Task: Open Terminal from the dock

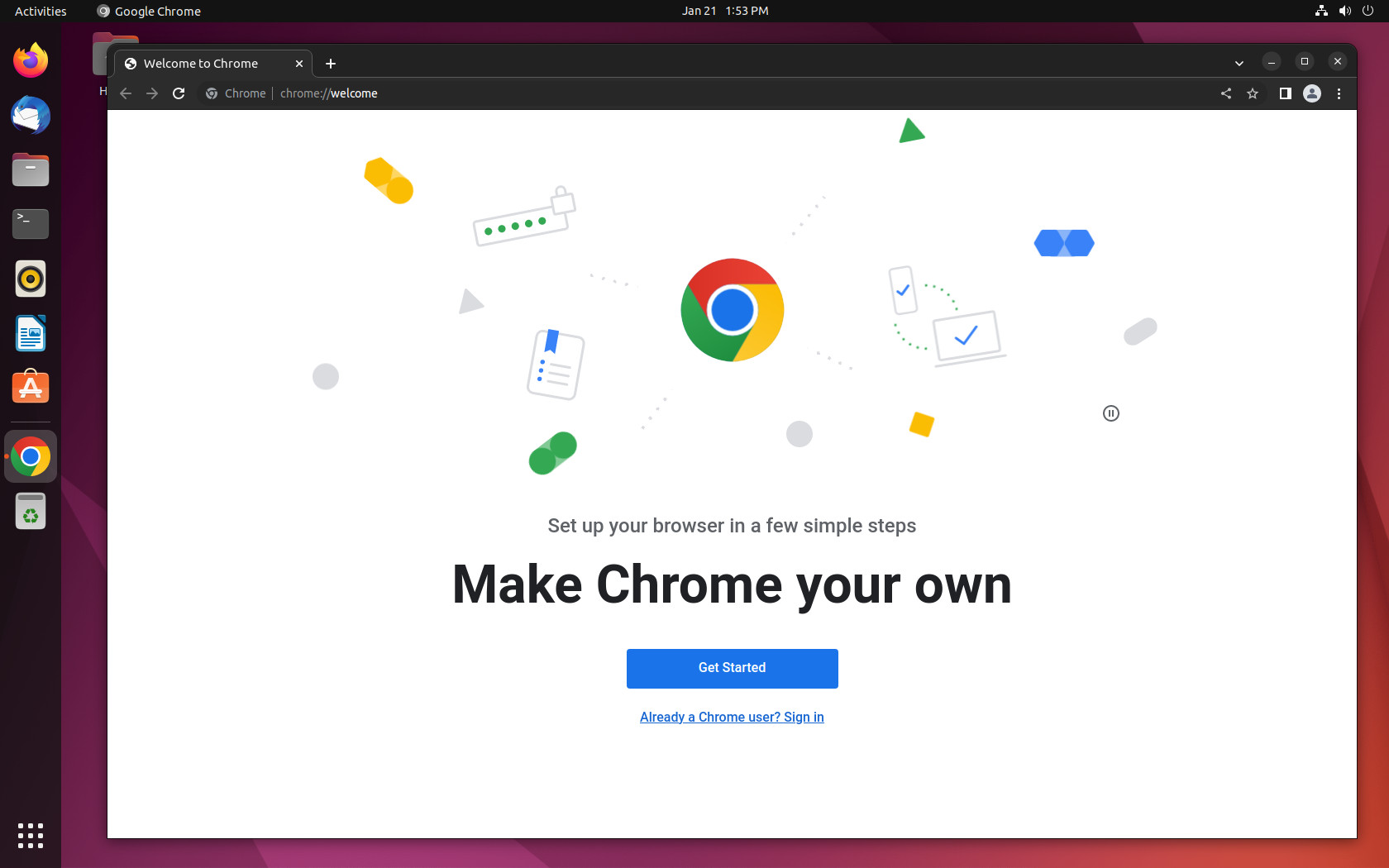Action: [31, 224]
